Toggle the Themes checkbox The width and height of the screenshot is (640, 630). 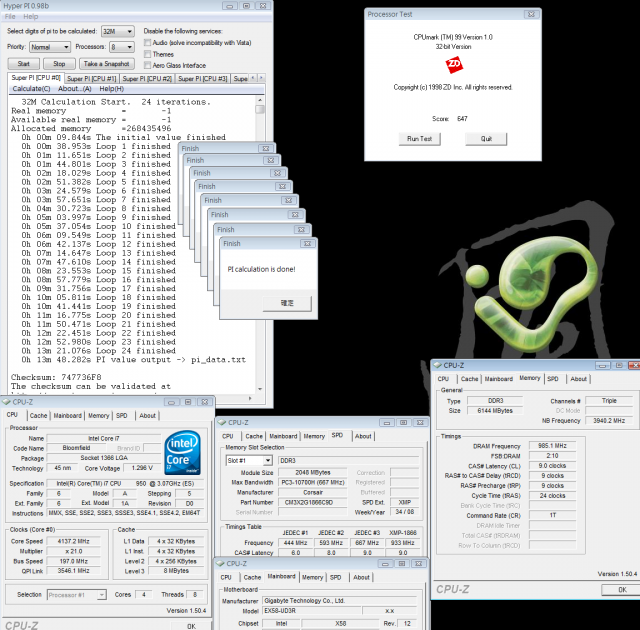pyautogui.click(x=147, y=54)
